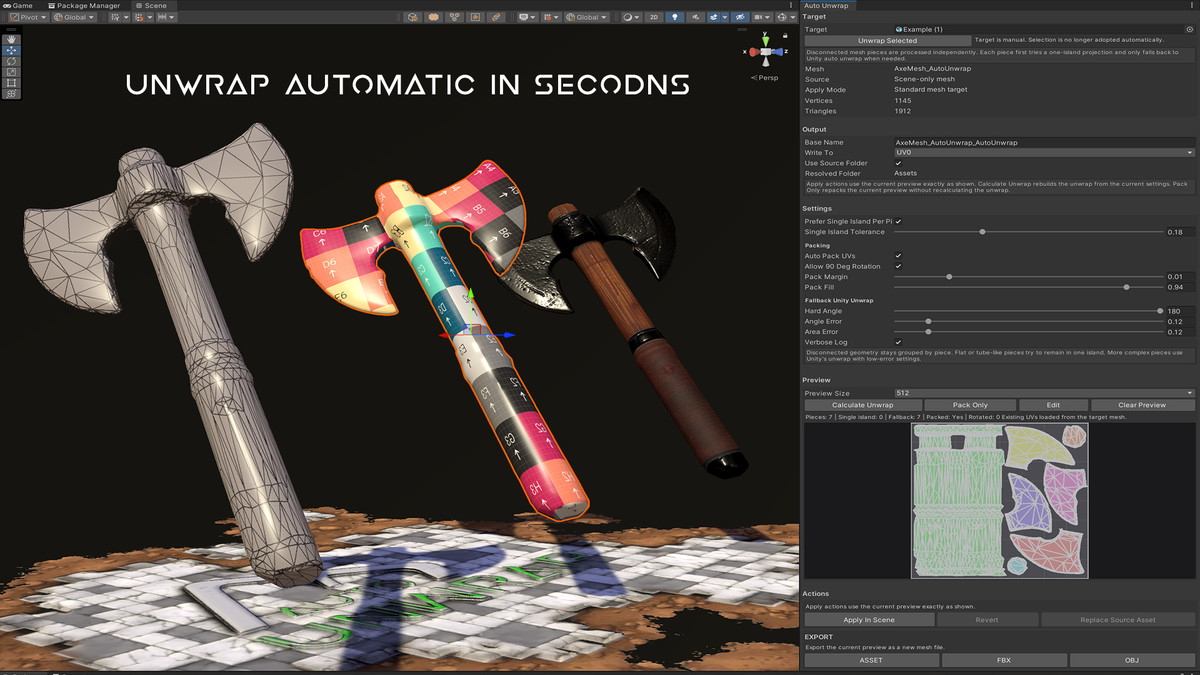Select the Scale tool

click(x=11, y=73)
